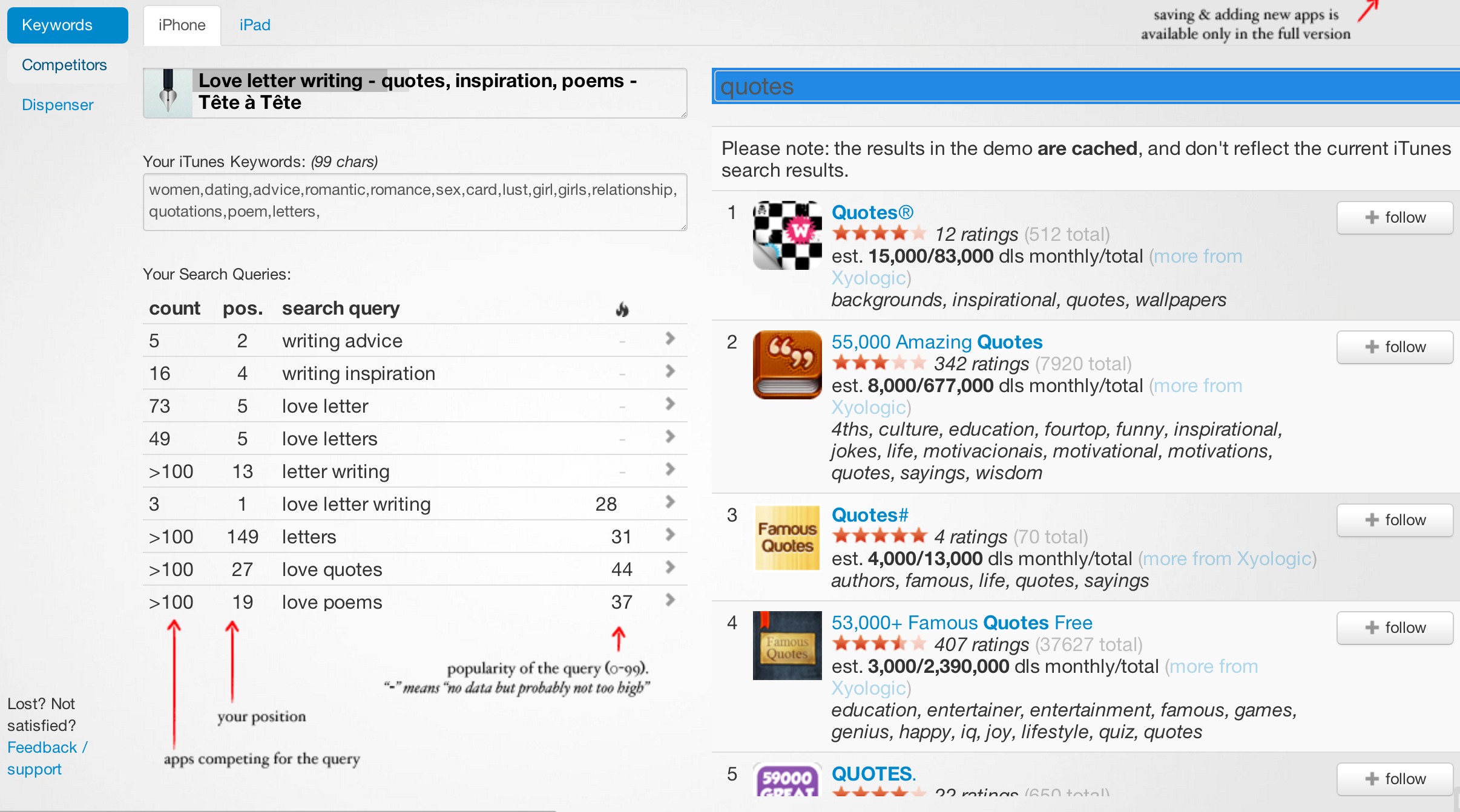Click the 55,000 Amazing Quotes book icon

[787, 364]
